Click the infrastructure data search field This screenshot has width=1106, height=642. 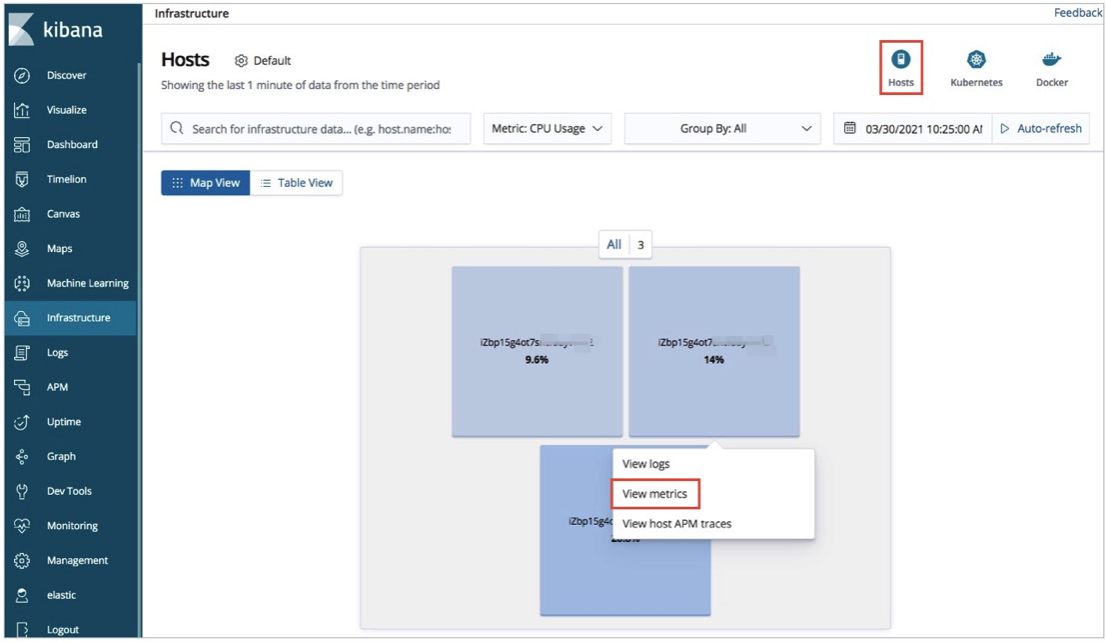coord(316,128)
